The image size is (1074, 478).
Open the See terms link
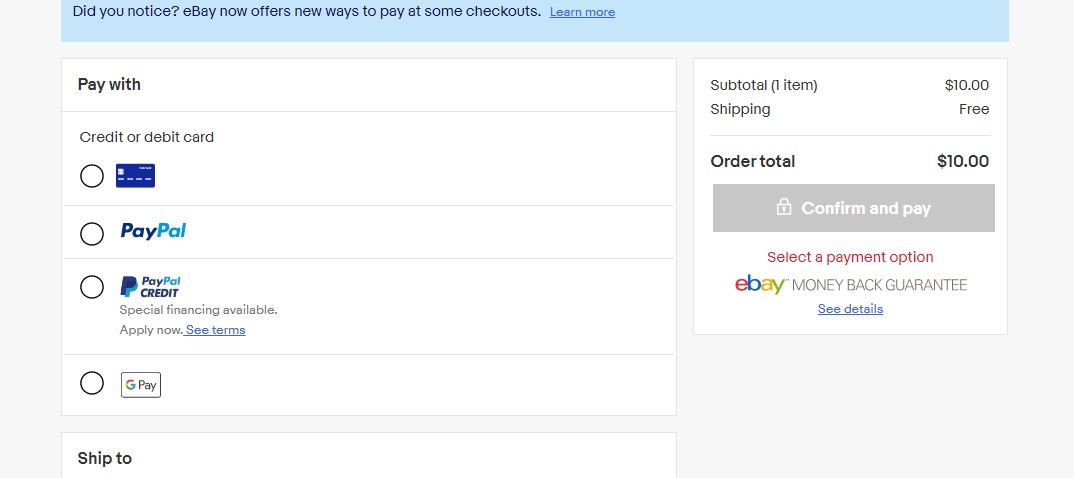215,330
